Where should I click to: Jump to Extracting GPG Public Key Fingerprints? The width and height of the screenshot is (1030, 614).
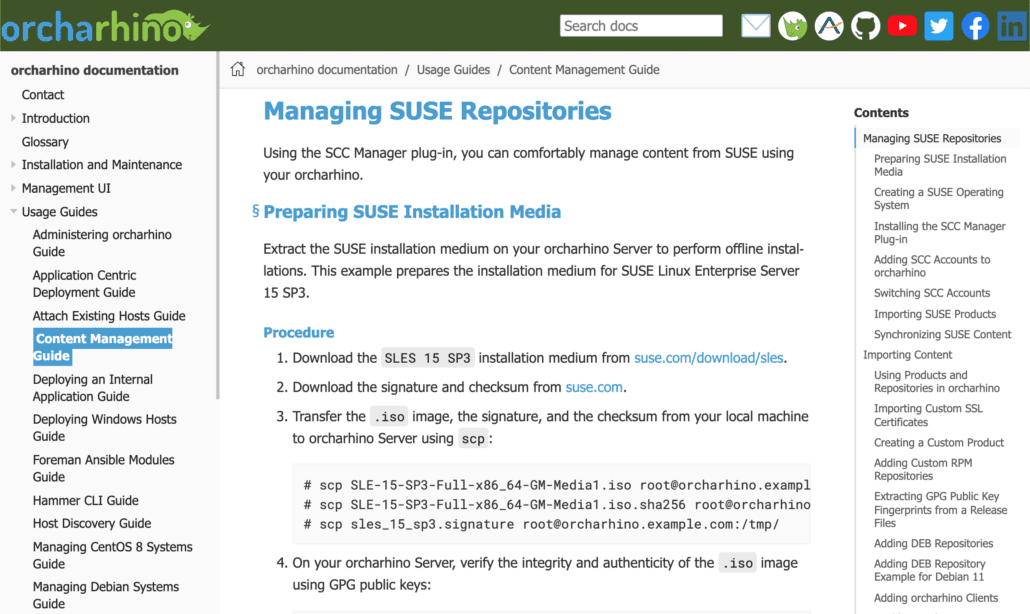[940, 510]
